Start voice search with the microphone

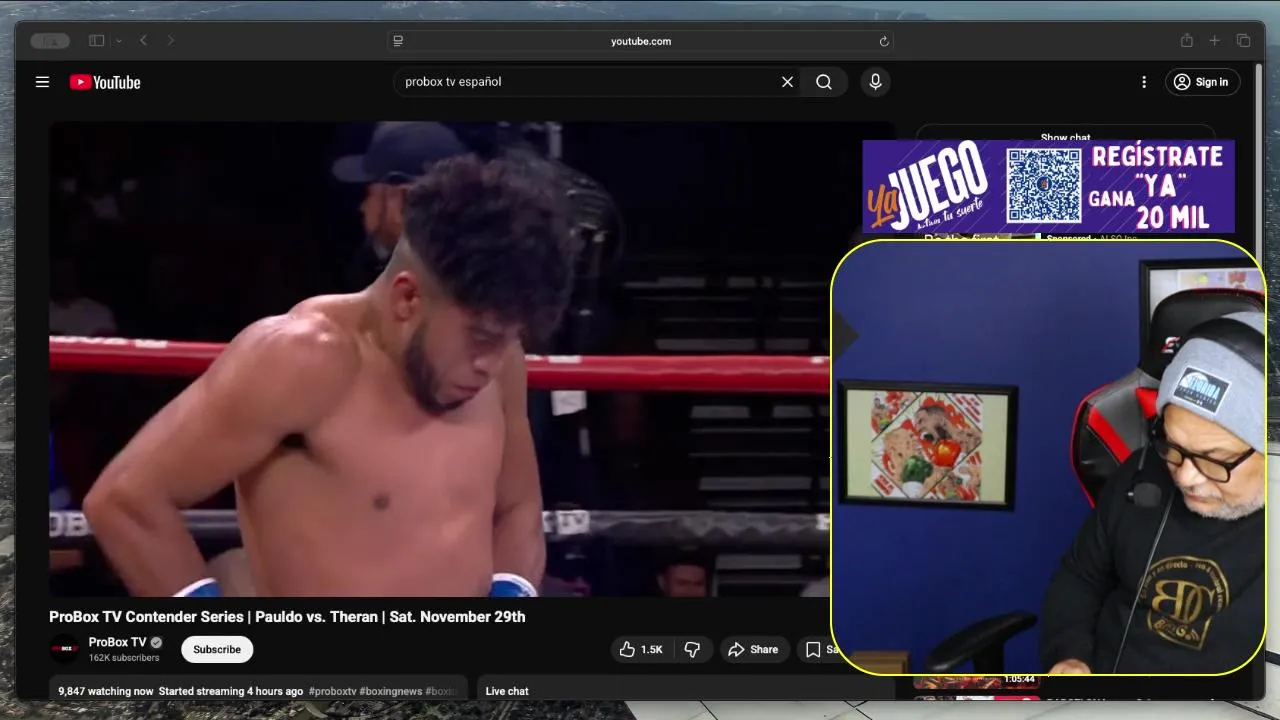pos(875,82)
